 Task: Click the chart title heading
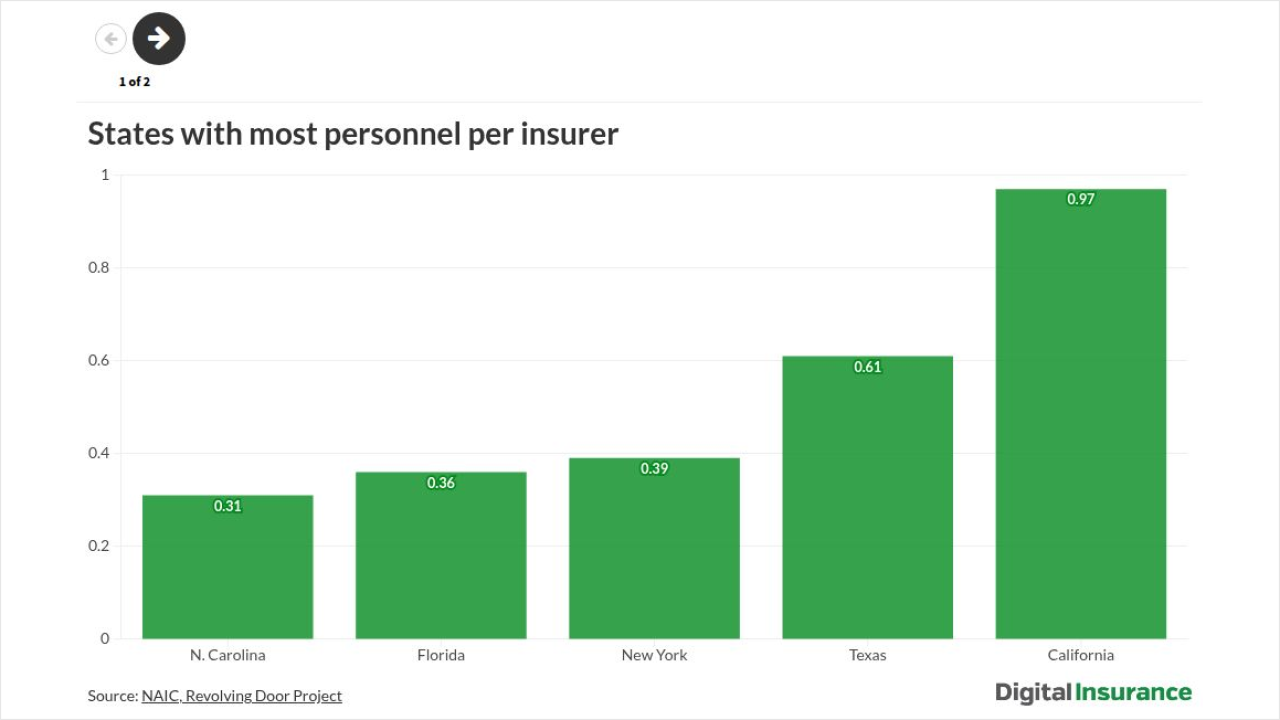(x=353, y=134)
